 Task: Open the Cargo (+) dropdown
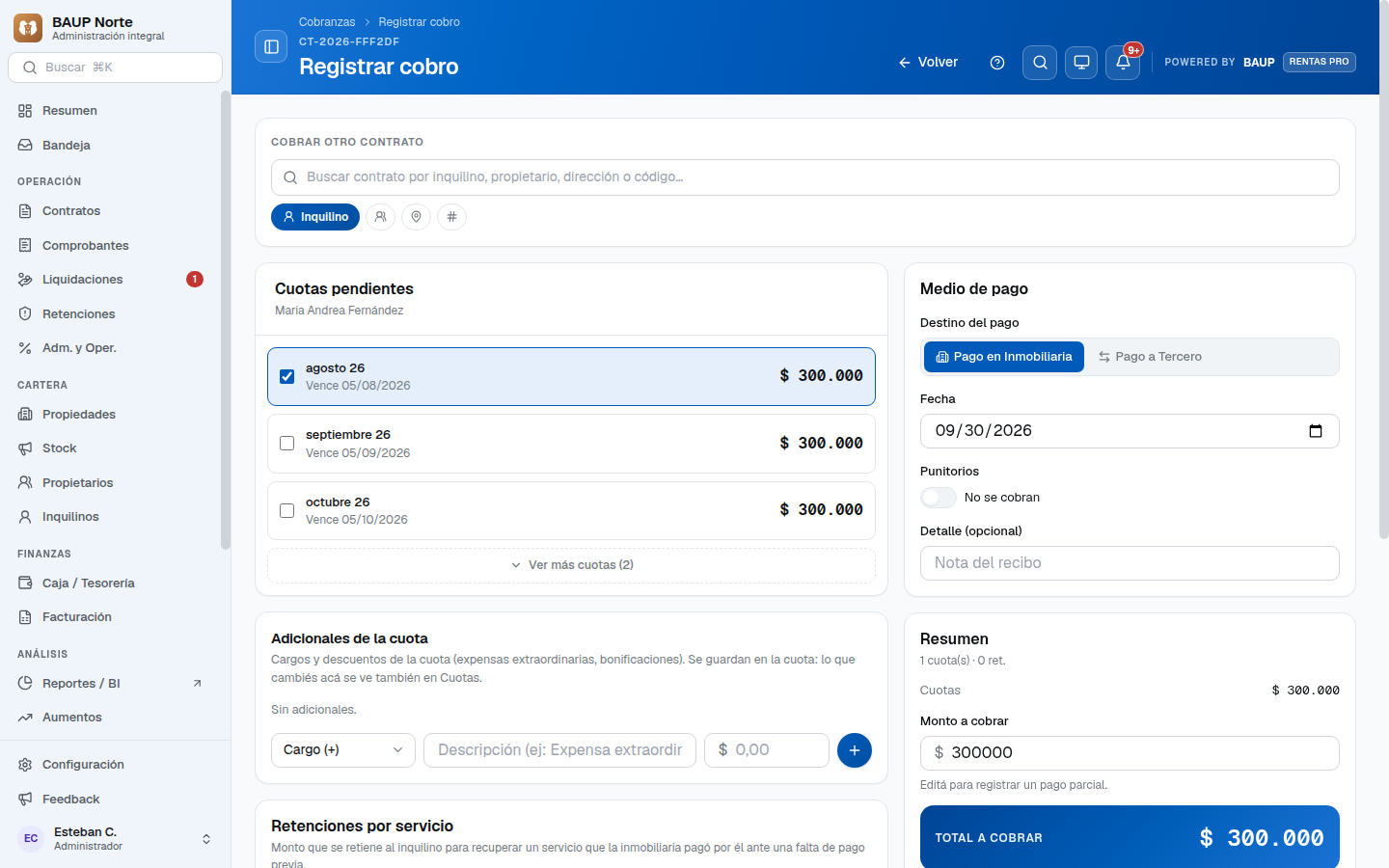(343, 750)
